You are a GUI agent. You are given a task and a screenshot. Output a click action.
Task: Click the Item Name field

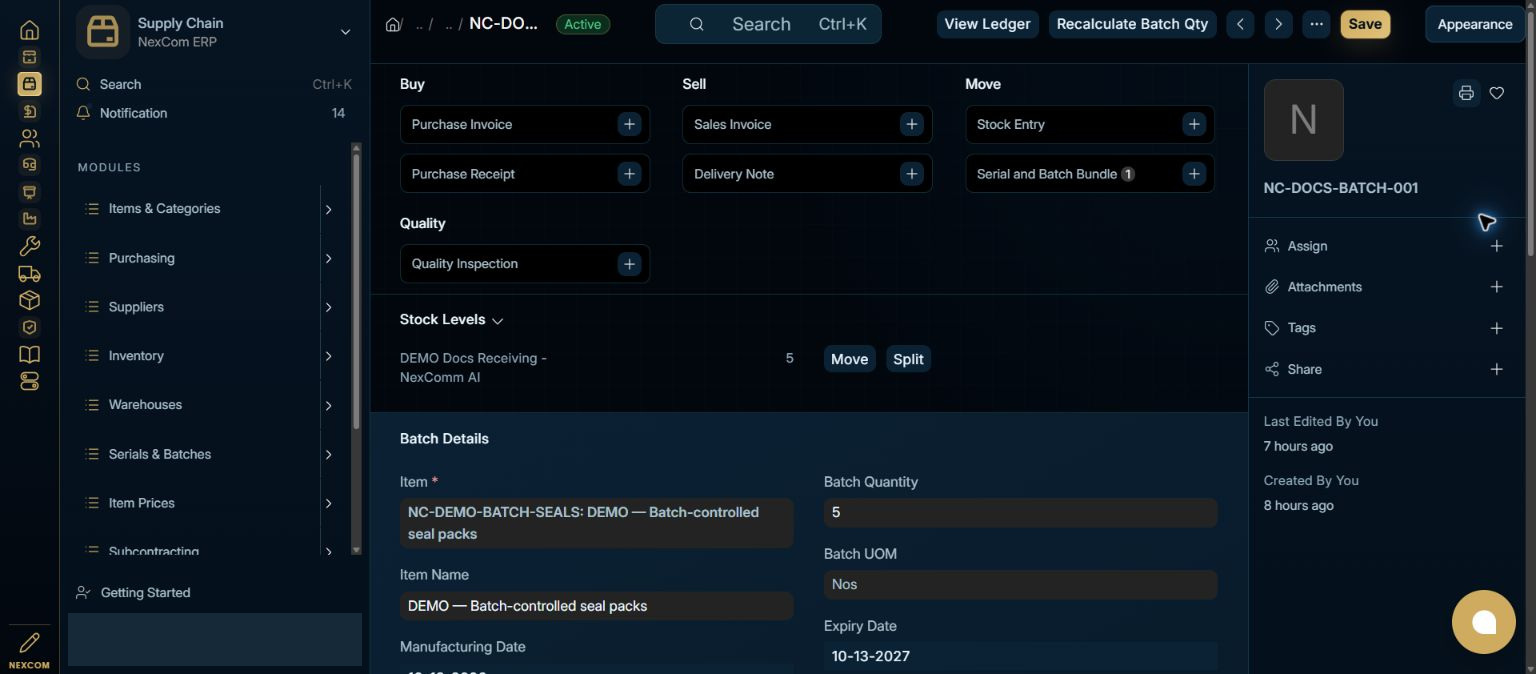click(596, 605)
